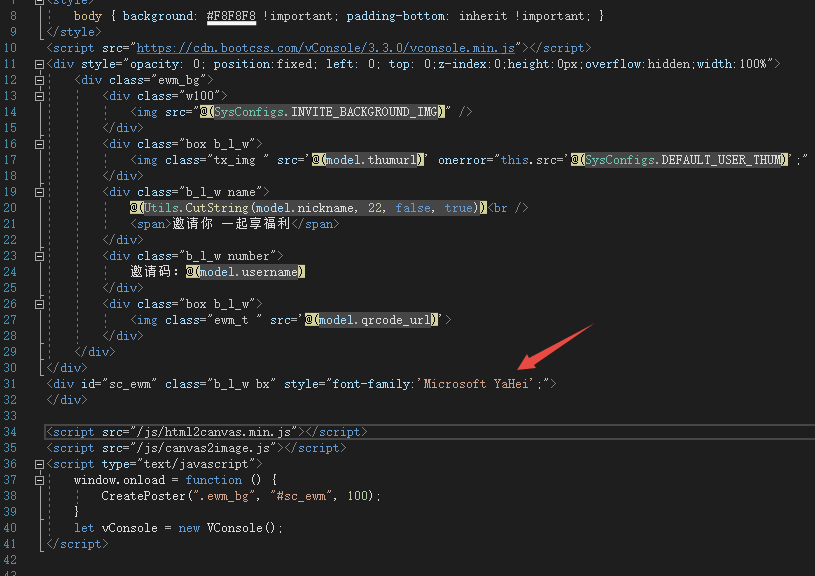This screenshot has height=576, width=815.
Task: Click the Utils.CutString call
Action: pos(308,208)
